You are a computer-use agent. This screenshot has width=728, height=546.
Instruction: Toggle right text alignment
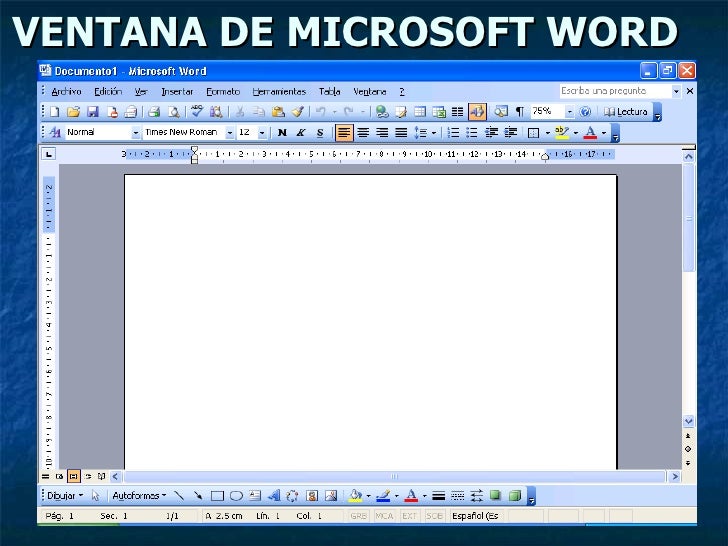click(x=382, y=133)
